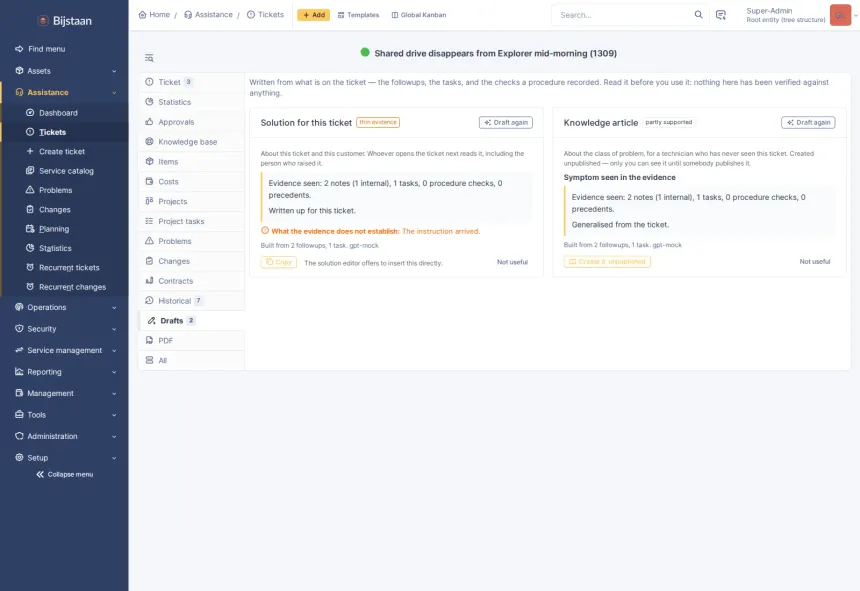Click the sidebar Statistics pie icon
Screen dimensions: 860x591
[x=30, y=248]
